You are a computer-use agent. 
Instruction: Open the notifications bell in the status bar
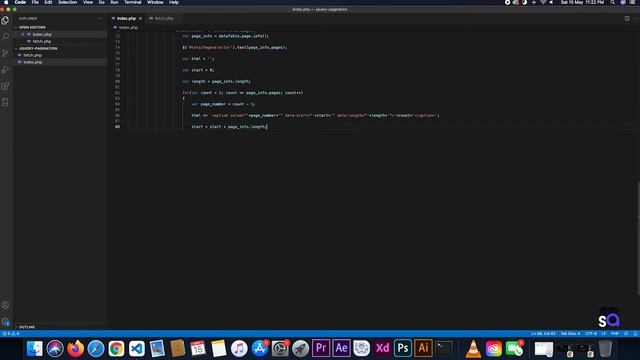(x=635, y=333)
